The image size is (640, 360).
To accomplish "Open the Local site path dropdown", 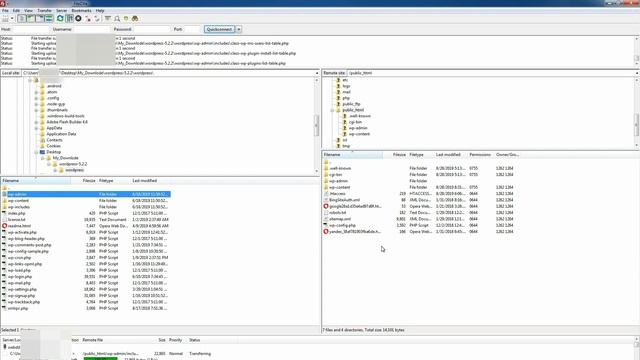I will tap(317, 73).
